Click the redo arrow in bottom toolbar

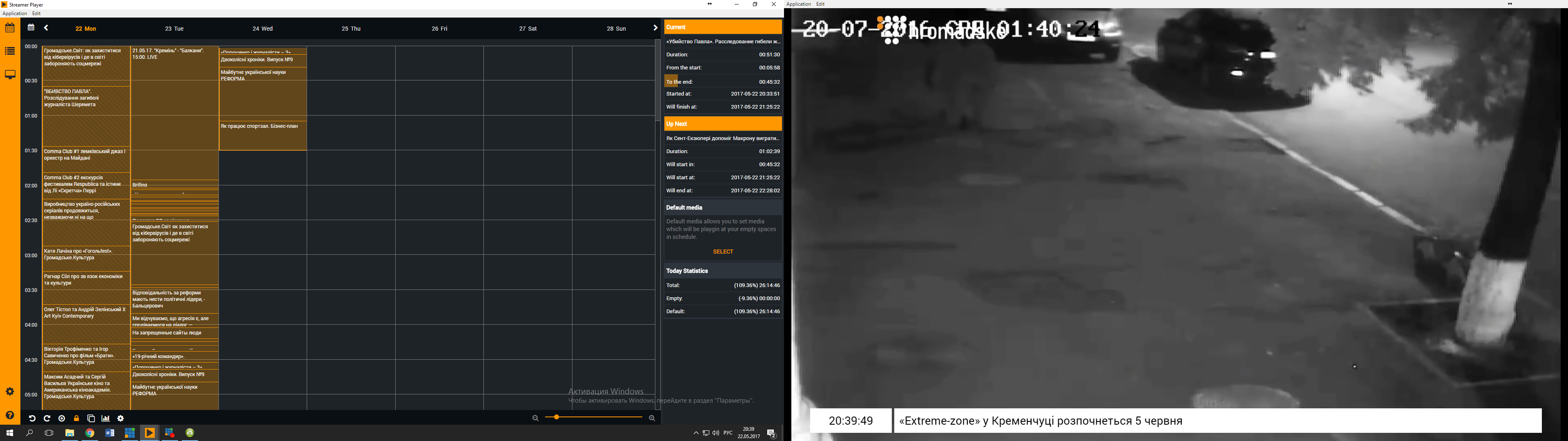coord(47,419)
